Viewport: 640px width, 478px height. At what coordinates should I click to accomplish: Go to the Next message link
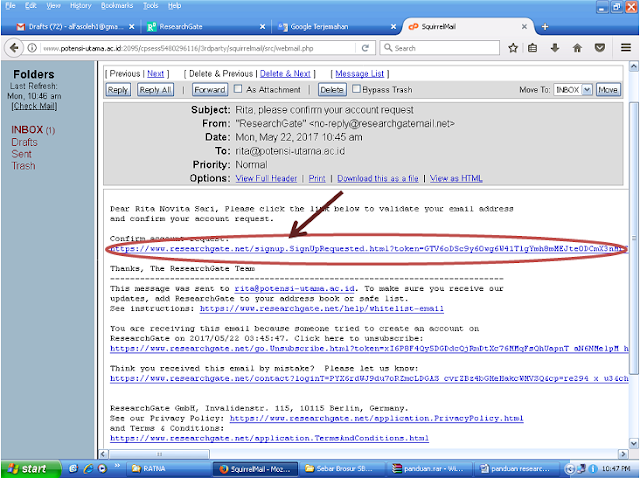coord(156,74)
